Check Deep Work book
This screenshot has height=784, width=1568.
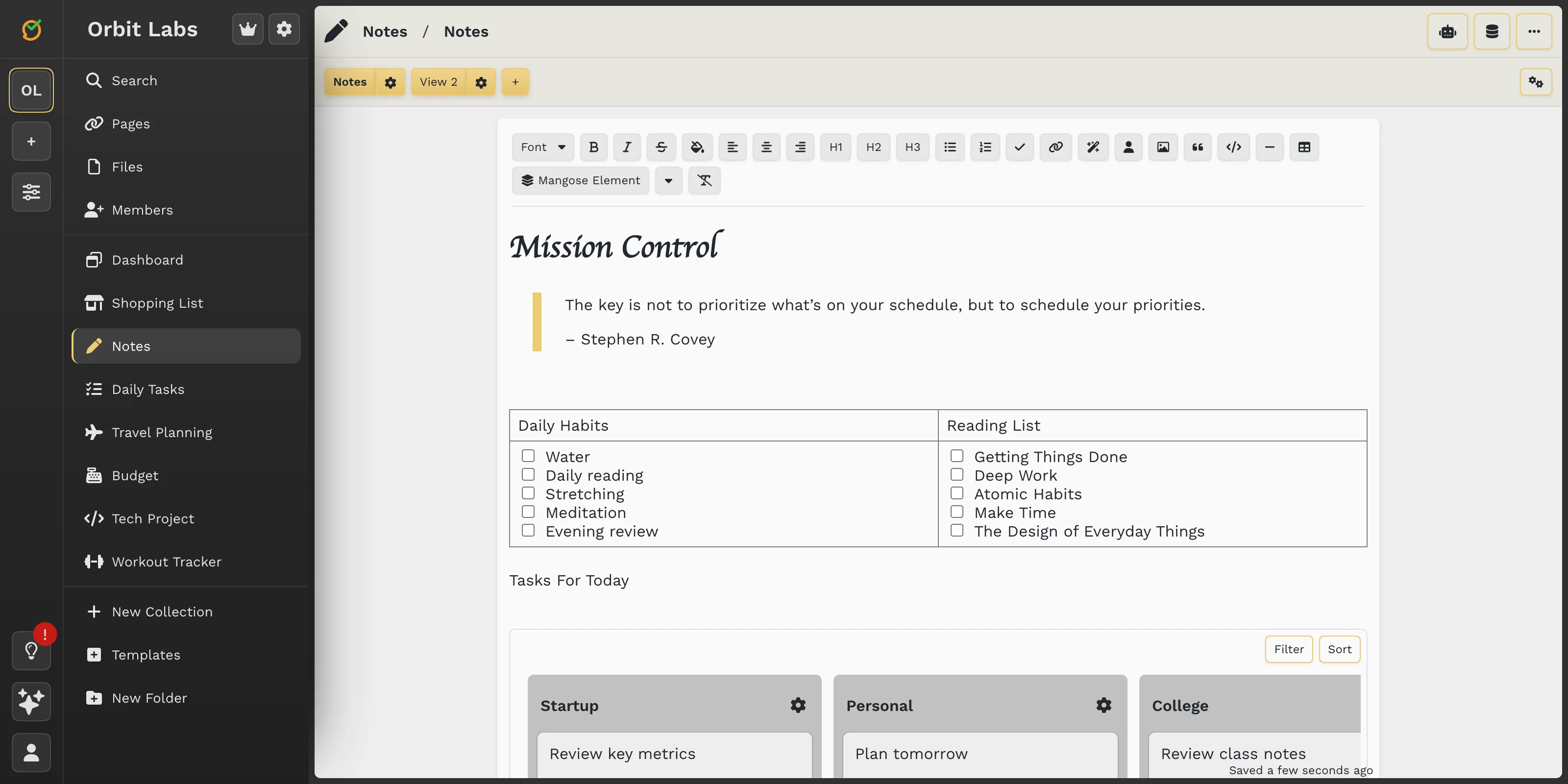click(x=957, y=474)
